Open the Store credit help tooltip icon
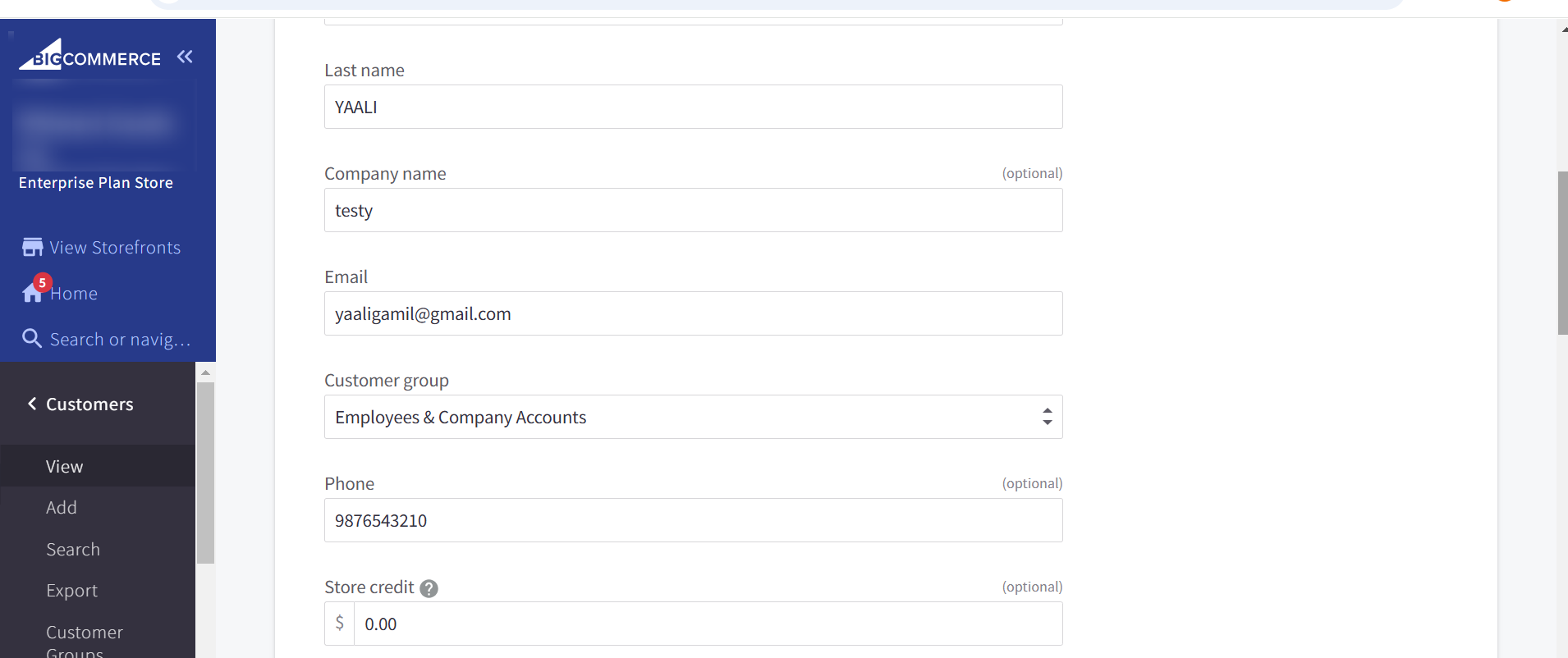 tap(428, 588)
